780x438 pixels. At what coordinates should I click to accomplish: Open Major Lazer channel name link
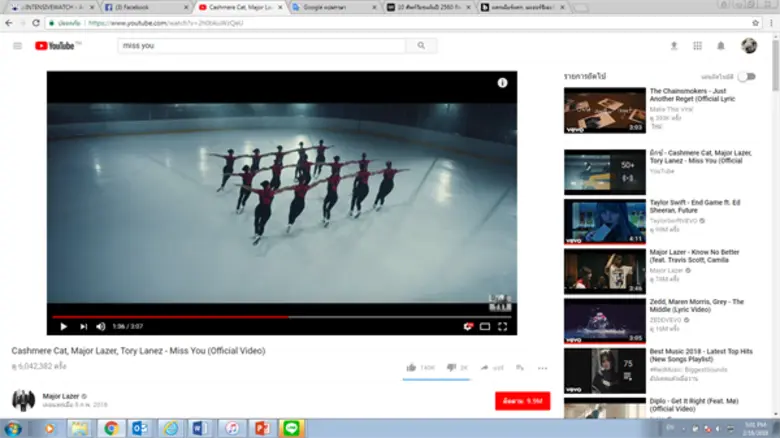[x=61, y=396]
